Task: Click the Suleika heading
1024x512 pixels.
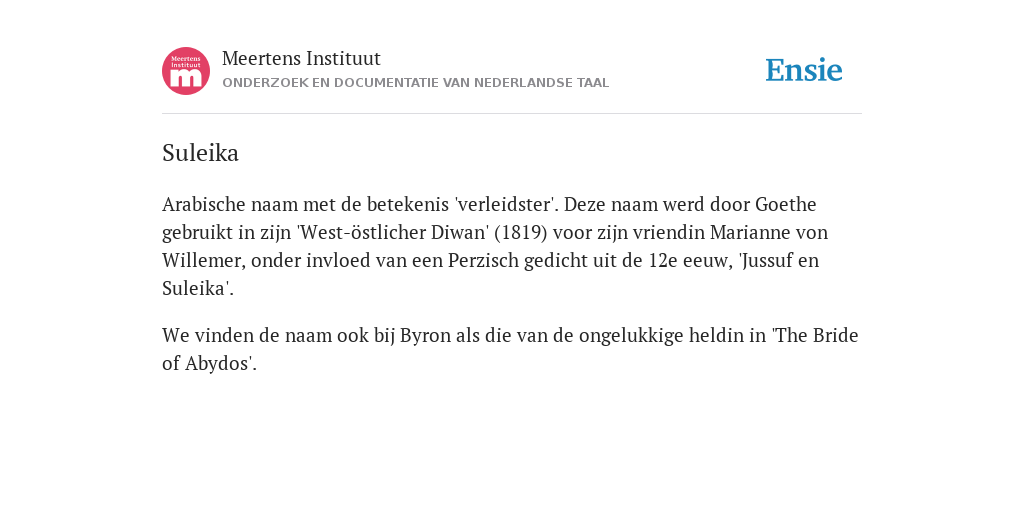Action: pos(200,153)
